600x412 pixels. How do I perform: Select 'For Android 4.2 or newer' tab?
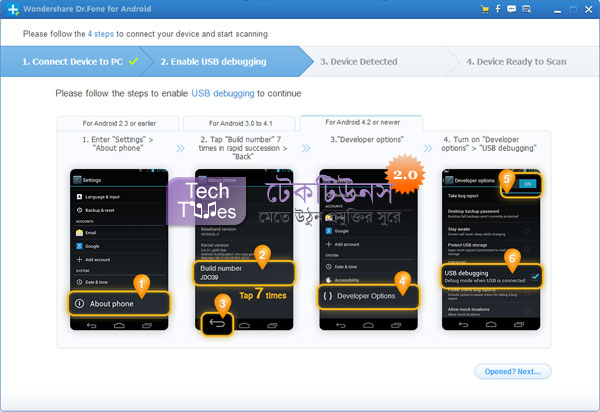(x=362, y=122)
